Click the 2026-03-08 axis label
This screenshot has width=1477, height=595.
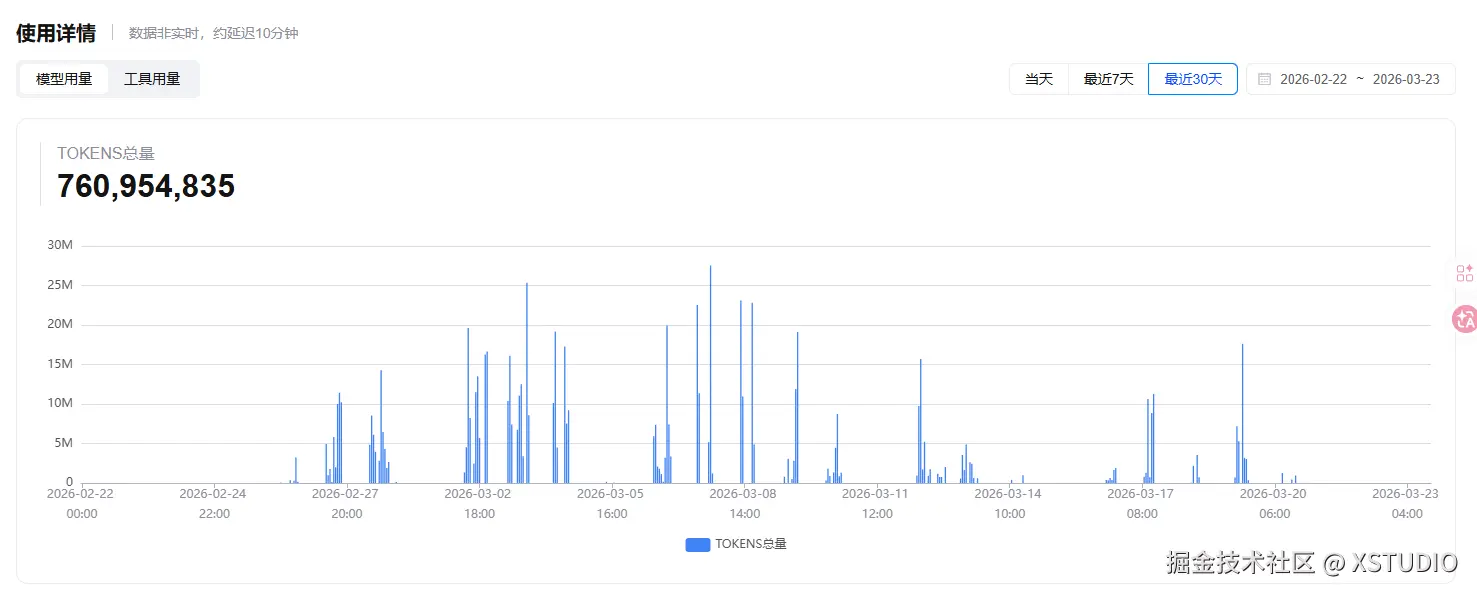coord(742,493)
